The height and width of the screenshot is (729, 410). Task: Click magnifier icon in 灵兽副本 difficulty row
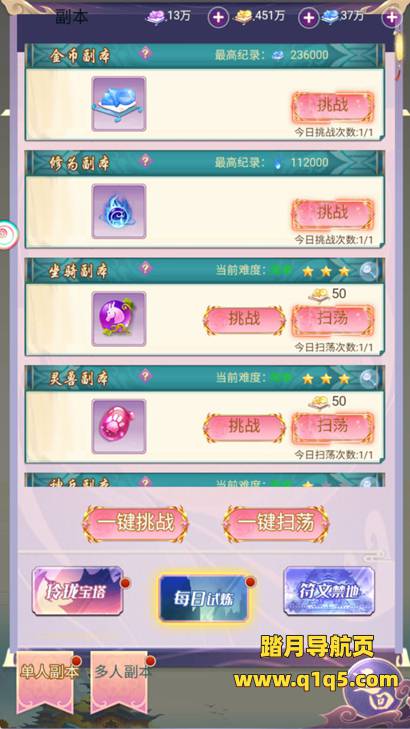tap(369, 378)
